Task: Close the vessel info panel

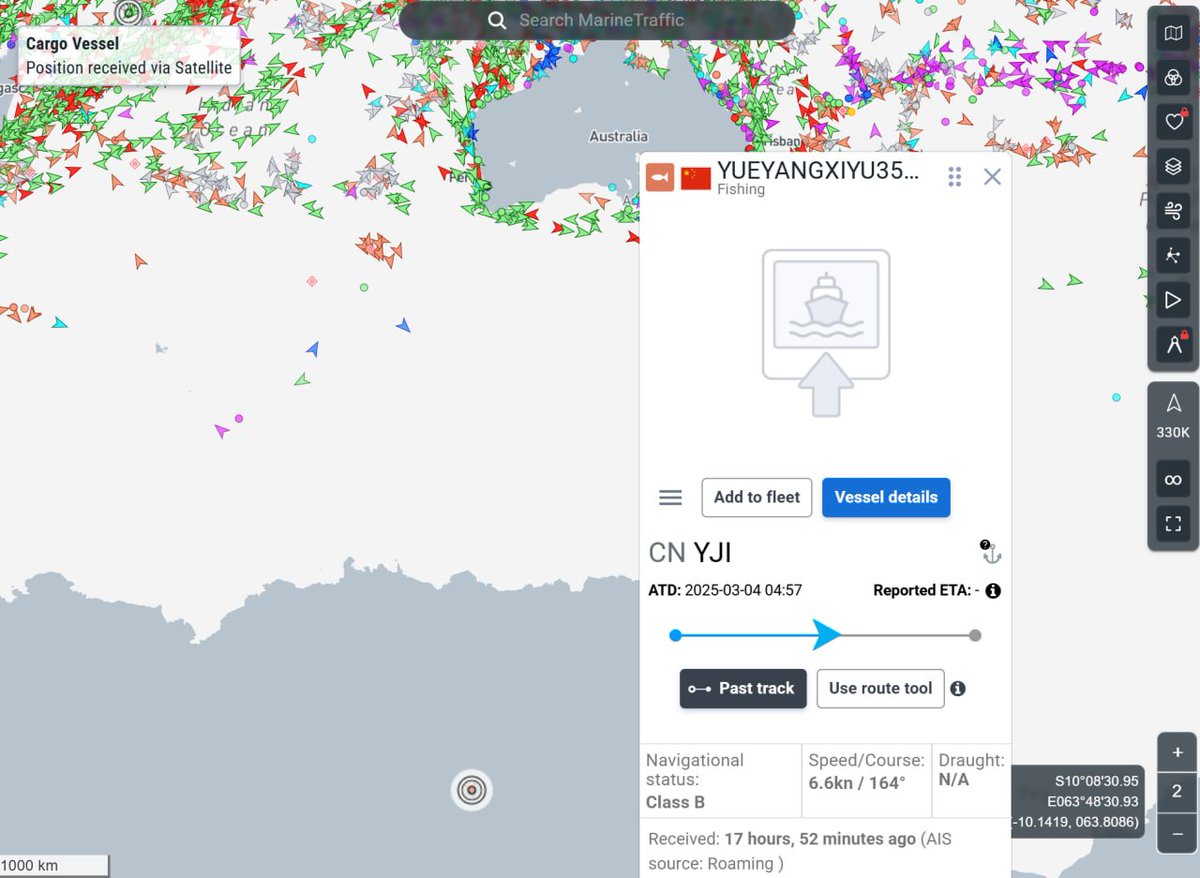Action: (x=992, y=177)
